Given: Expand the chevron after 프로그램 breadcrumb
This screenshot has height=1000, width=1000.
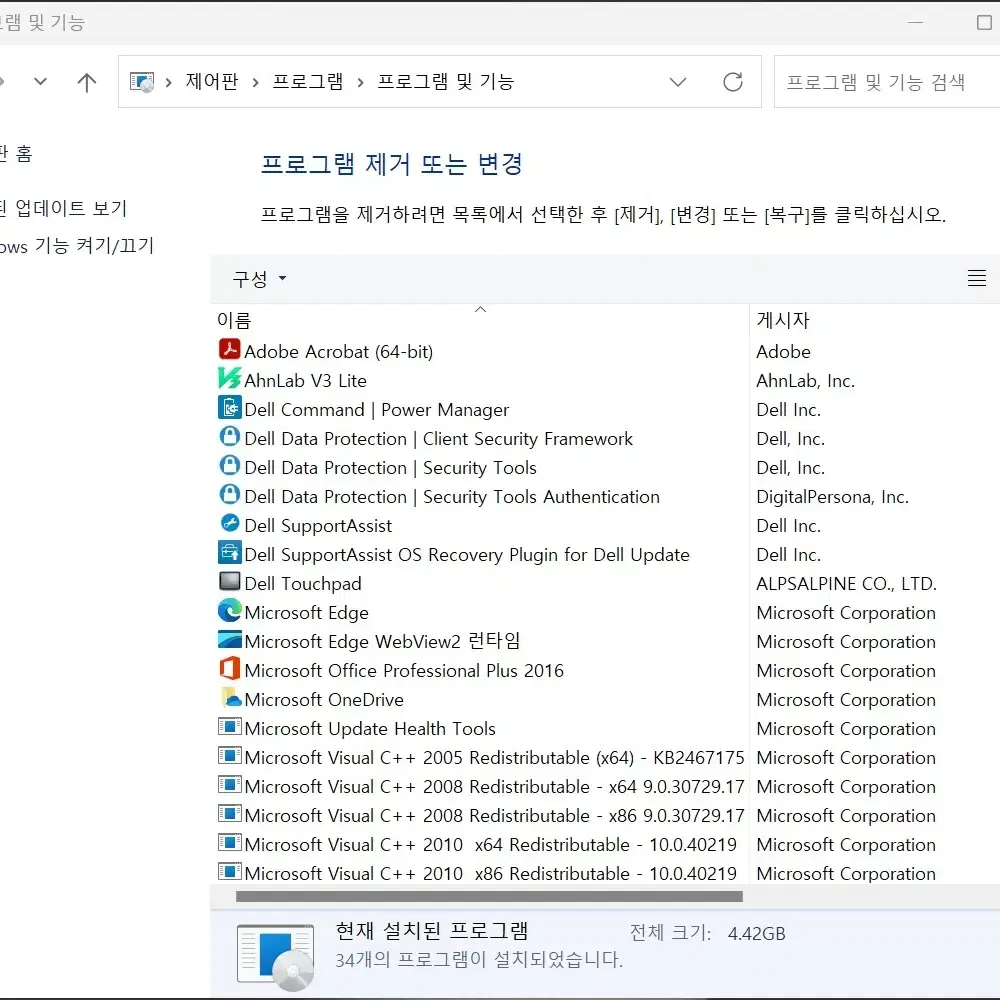Looking at the screenshot, I should (x=360, y=82).
